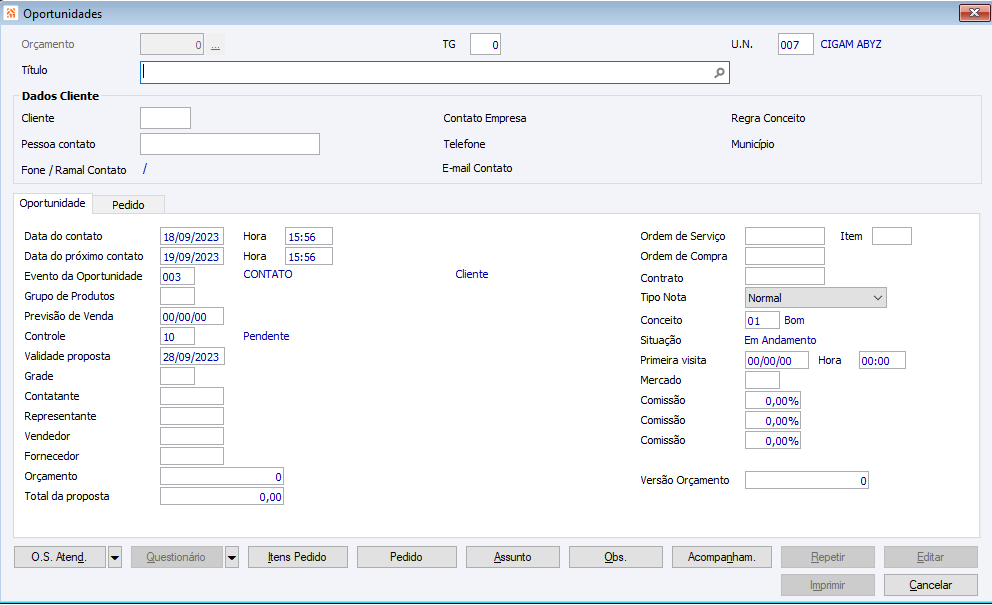Open the Assunto button

pyautogui.click(x=512, y=558)
